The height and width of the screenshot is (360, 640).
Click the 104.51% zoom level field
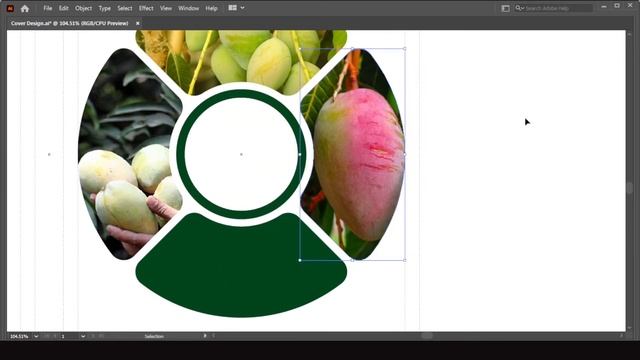[x=19, y=336]
